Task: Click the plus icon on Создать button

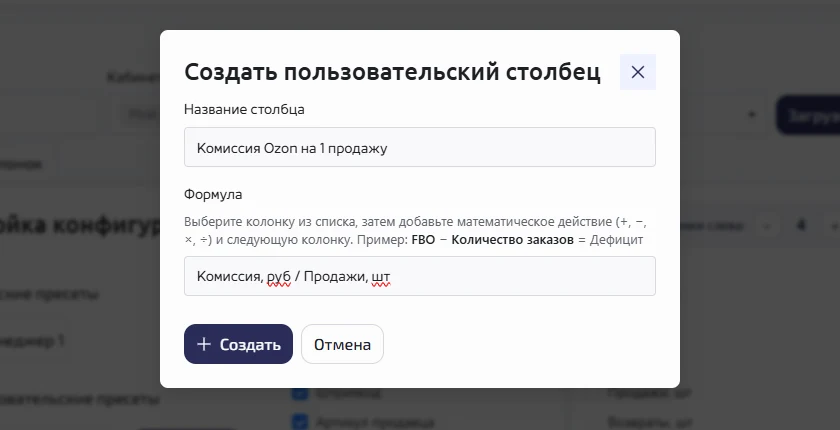Action: [204, 344]
